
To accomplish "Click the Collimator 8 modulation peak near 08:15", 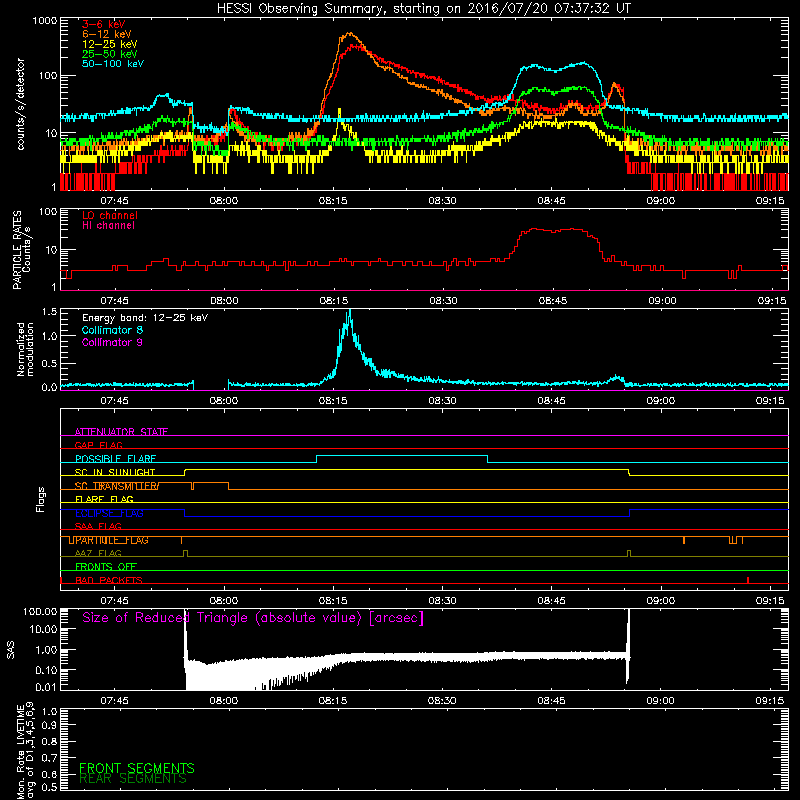I will [x=349, y=312].
